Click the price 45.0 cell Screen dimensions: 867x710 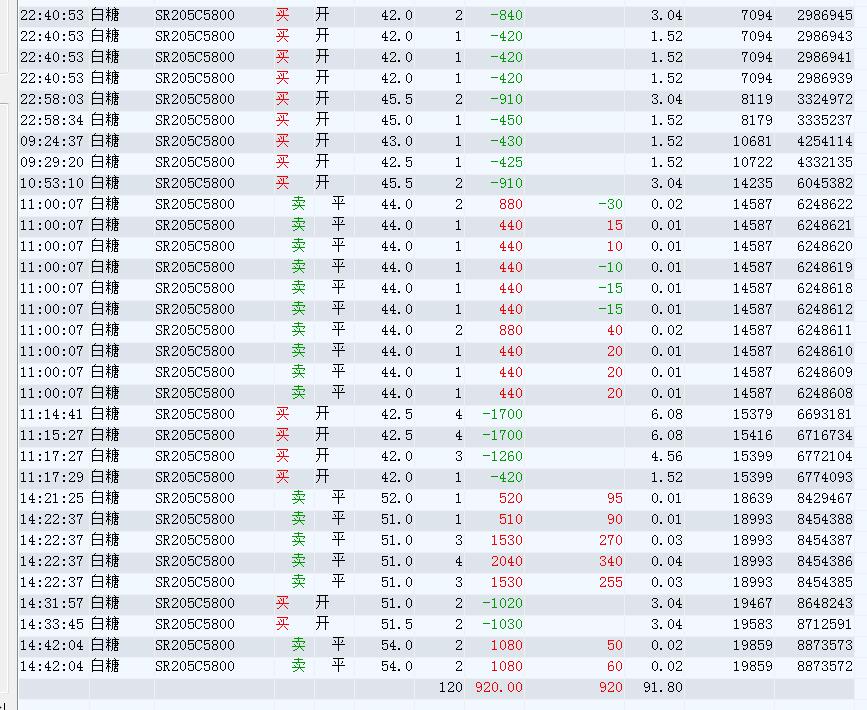(x=396, y=121)
